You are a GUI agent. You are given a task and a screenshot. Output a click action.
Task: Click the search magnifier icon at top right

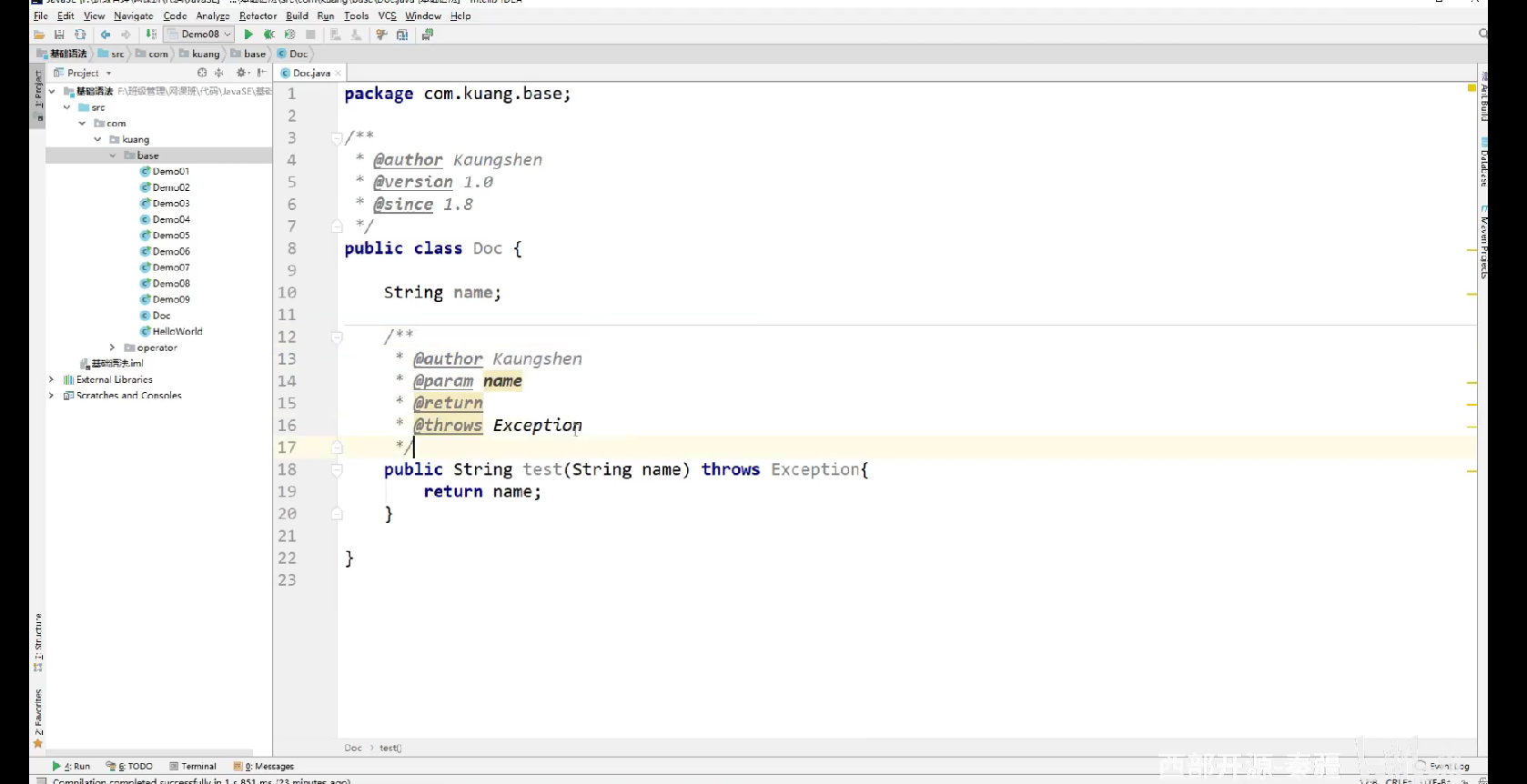[x=1482, y=34]
